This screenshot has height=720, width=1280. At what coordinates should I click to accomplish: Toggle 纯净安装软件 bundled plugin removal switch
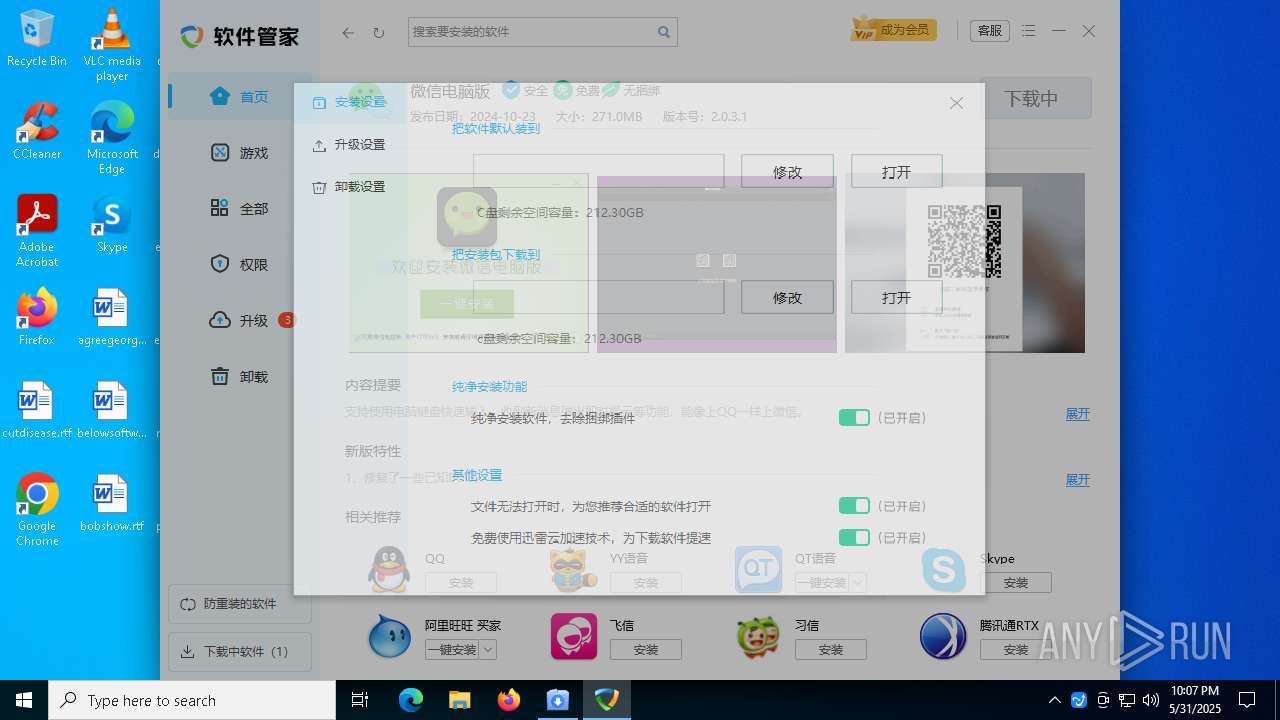pos(854,418)
